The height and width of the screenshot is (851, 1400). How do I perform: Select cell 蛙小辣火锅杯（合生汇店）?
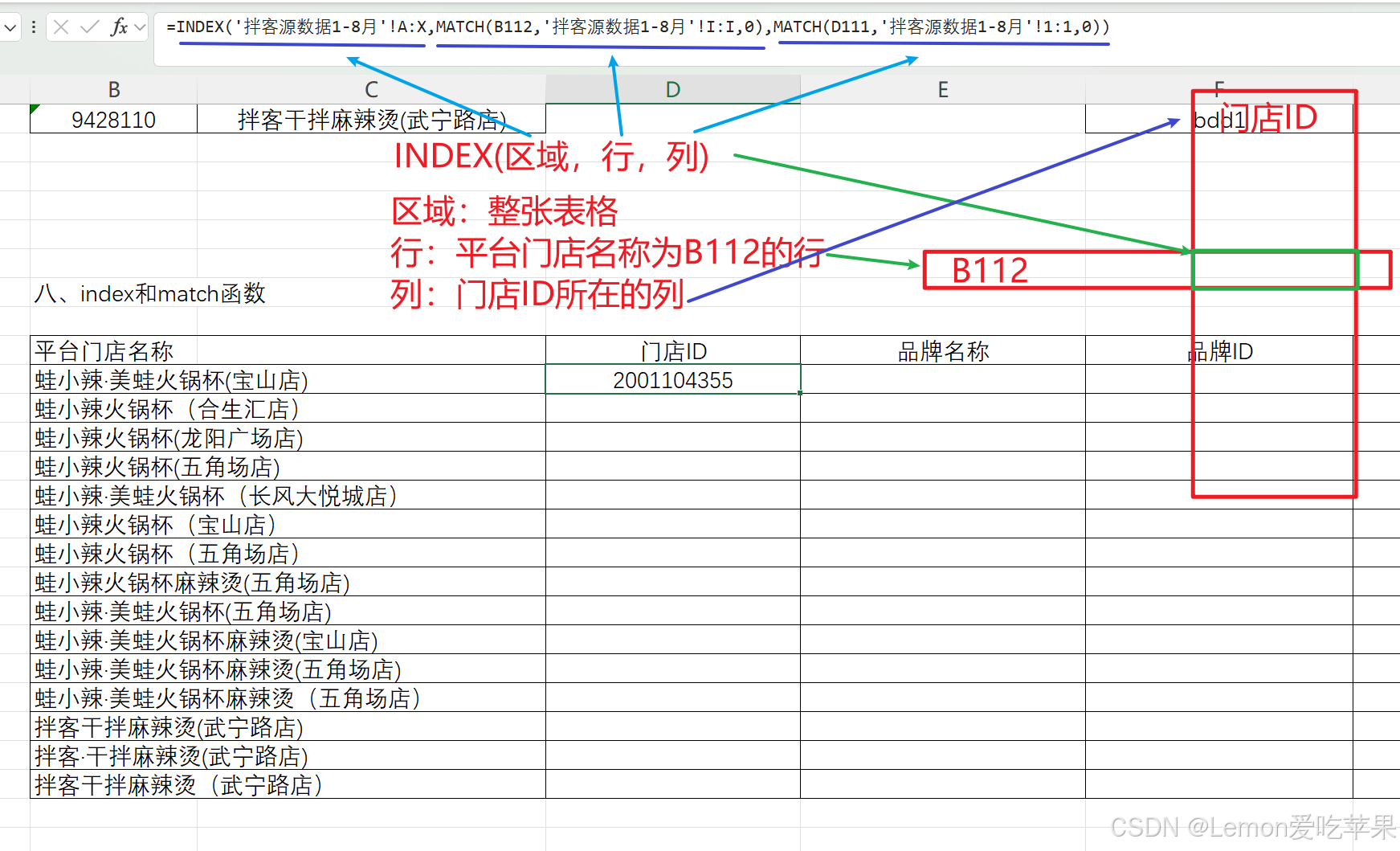[x=288, y=408]
